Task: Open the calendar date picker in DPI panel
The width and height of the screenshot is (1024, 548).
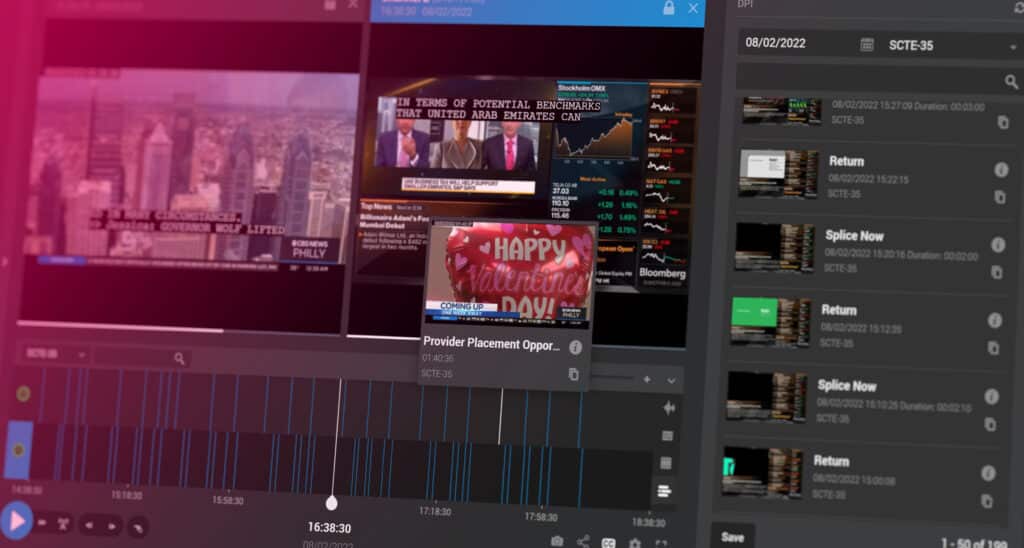Action: [x=867, y=44]
